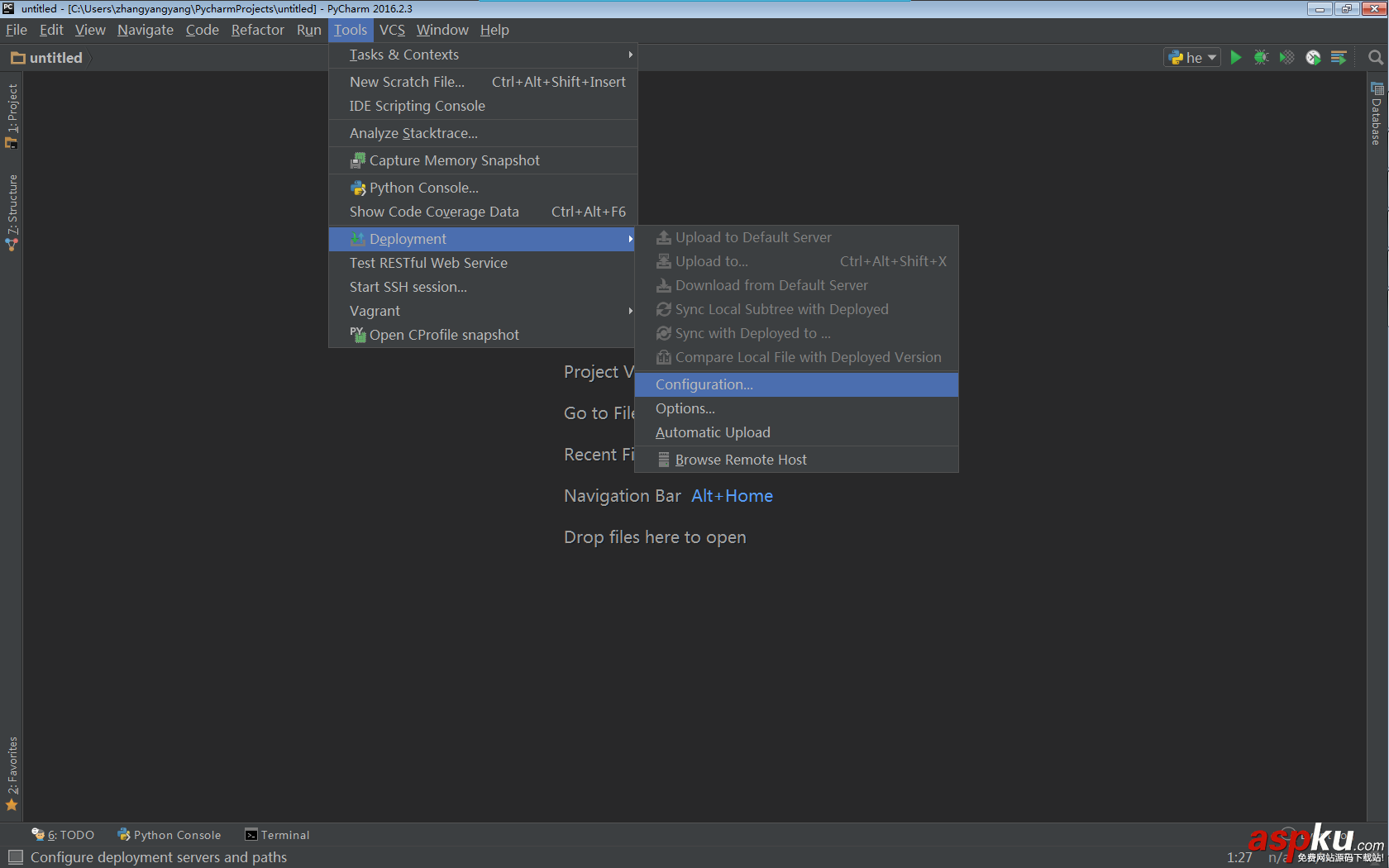1389x868 pixels.
Task: Choose Analyze Stacktrace...
Action: click(483, 133)
